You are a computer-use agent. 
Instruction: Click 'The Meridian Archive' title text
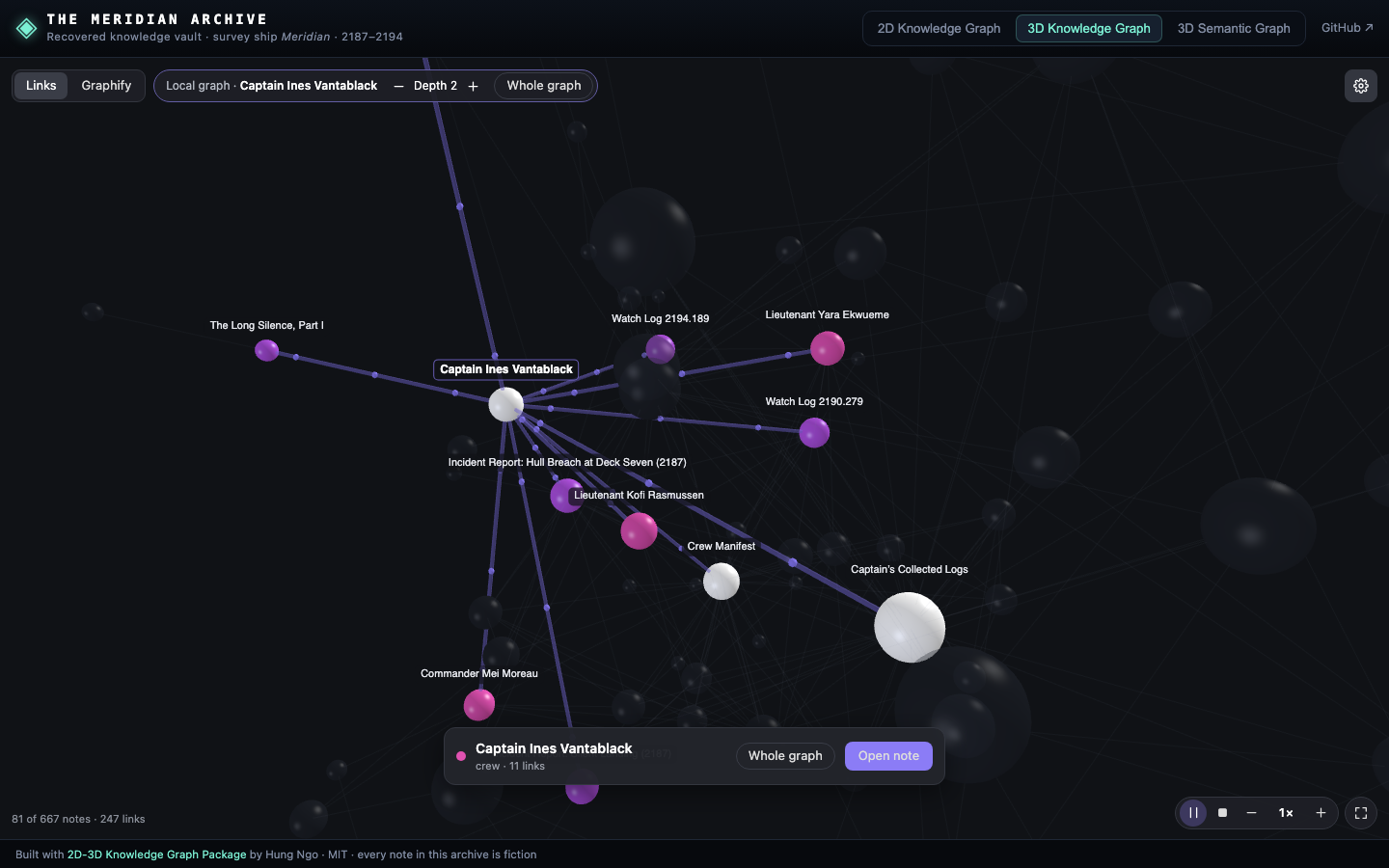click(x=157, y=19)
